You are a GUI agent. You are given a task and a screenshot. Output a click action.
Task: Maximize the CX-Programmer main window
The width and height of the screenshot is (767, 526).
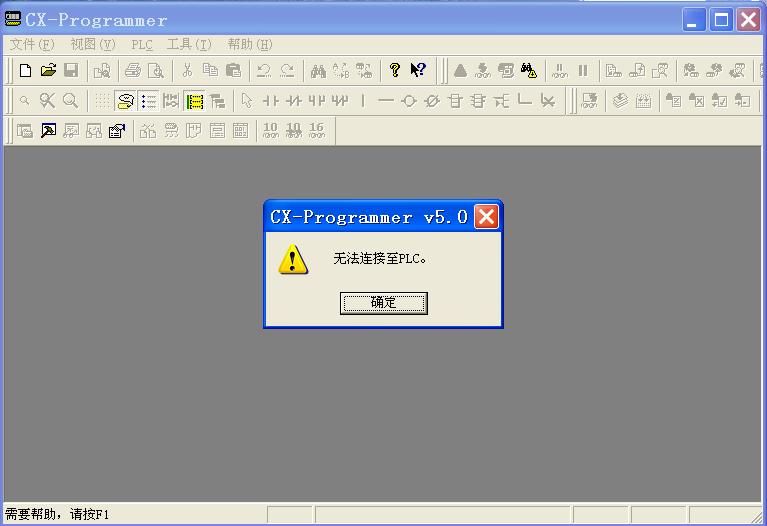pos(721,20)
